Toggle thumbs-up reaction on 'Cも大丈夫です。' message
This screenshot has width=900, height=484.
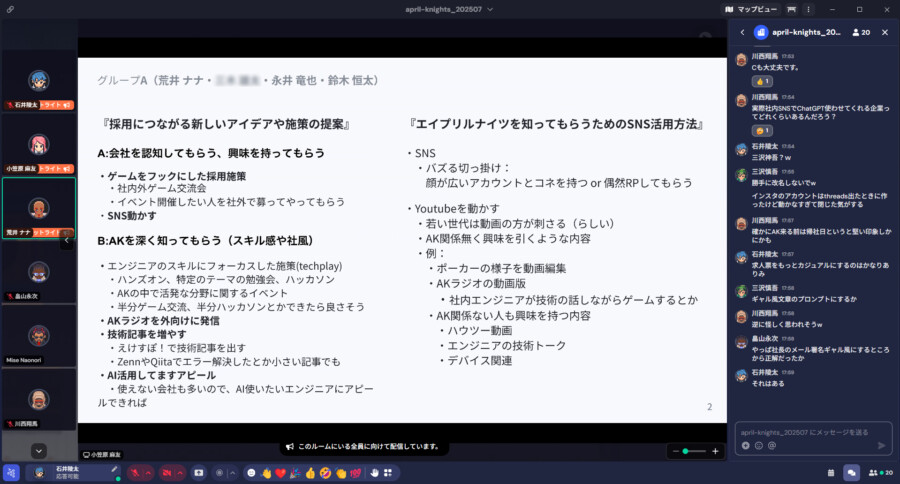[x=762, y=81]
